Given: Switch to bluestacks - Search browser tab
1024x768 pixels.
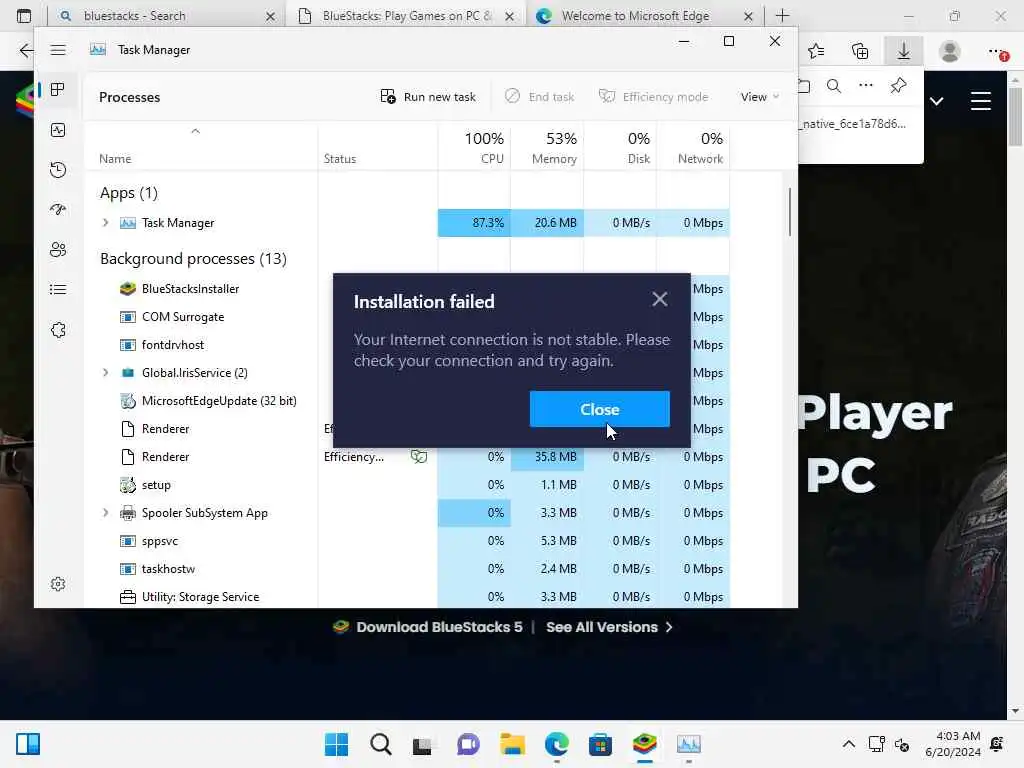Looking at the screenshot, I should (x=166, y=16).
